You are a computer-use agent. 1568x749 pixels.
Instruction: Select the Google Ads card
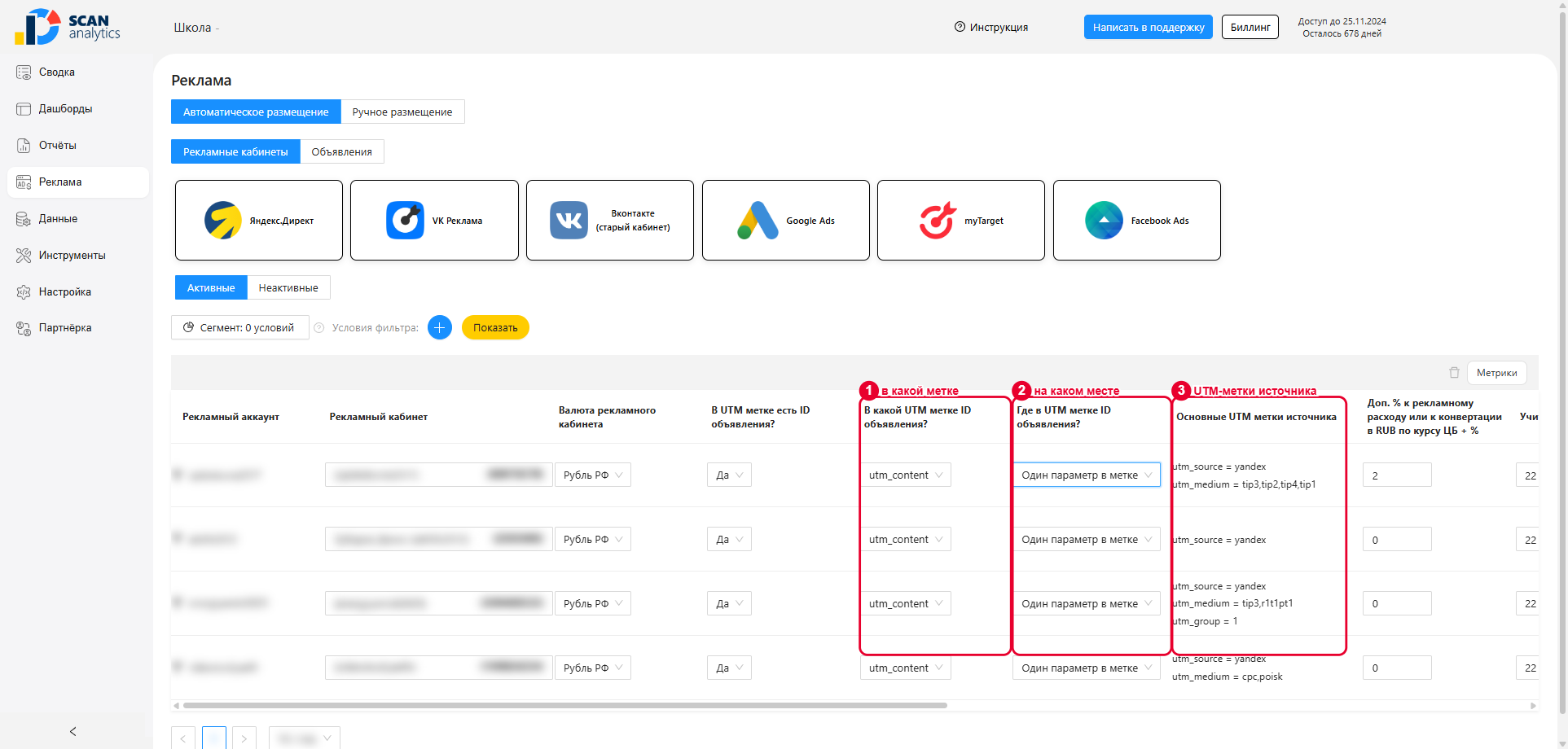pyautogui.click(x=786, y=221)
